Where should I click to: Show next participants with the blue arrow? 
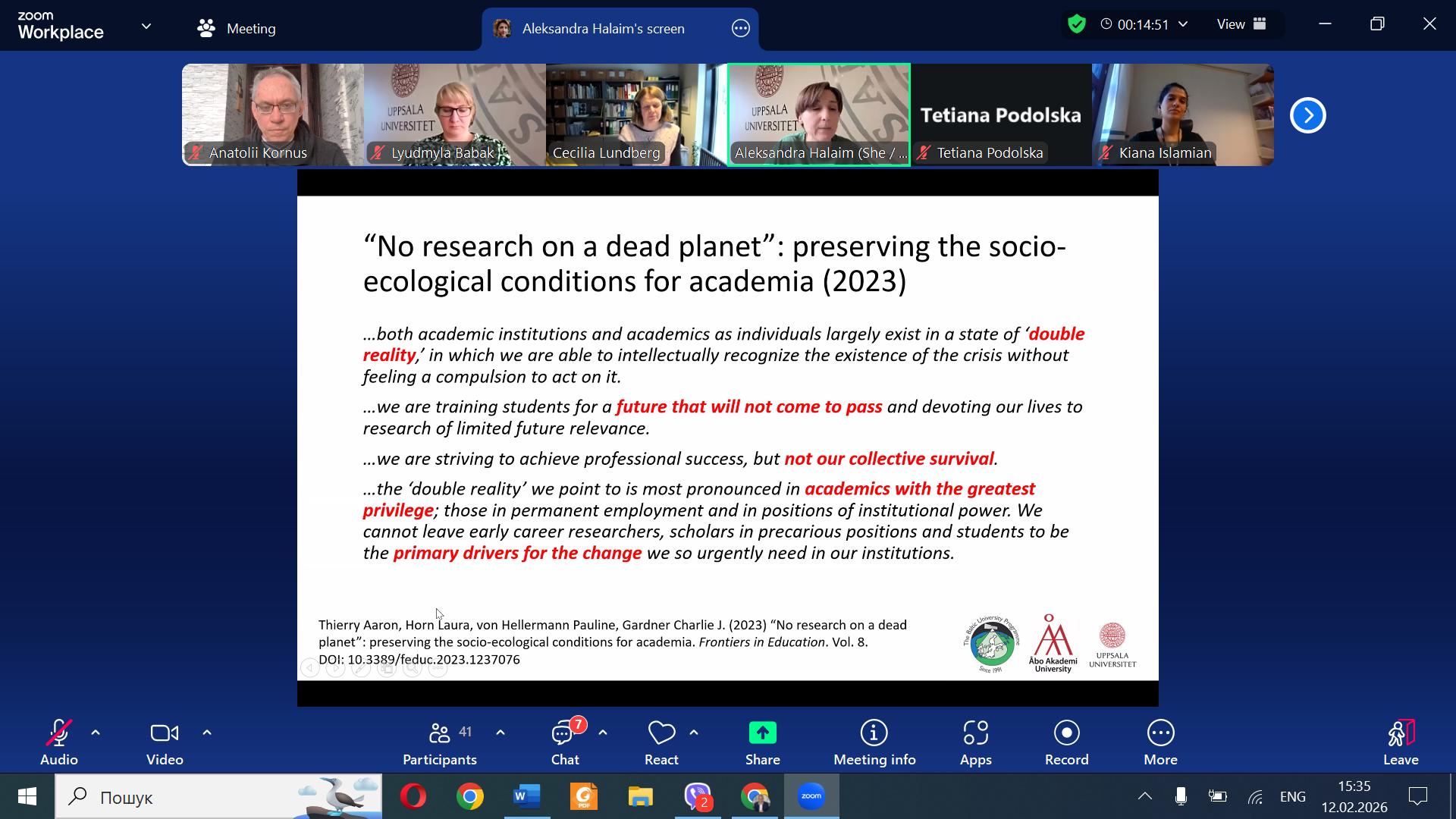point(1307,115)
